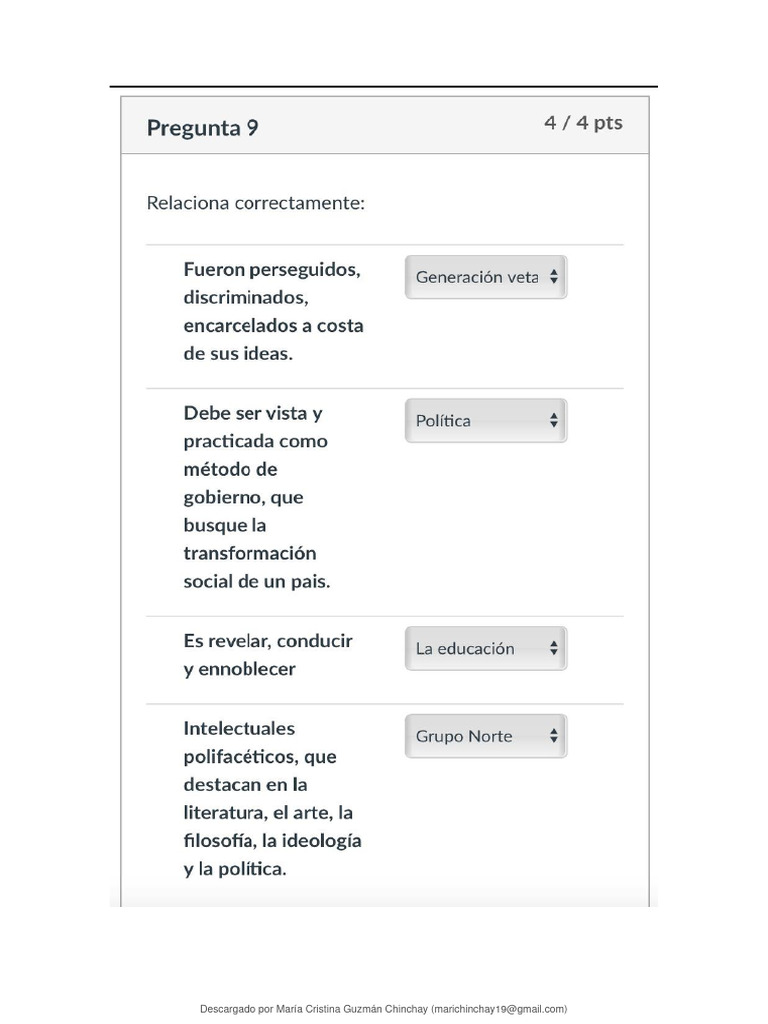
Task: Select the "Fueron perseguidos, discriminados" statement
Action: tap(273, 311)
